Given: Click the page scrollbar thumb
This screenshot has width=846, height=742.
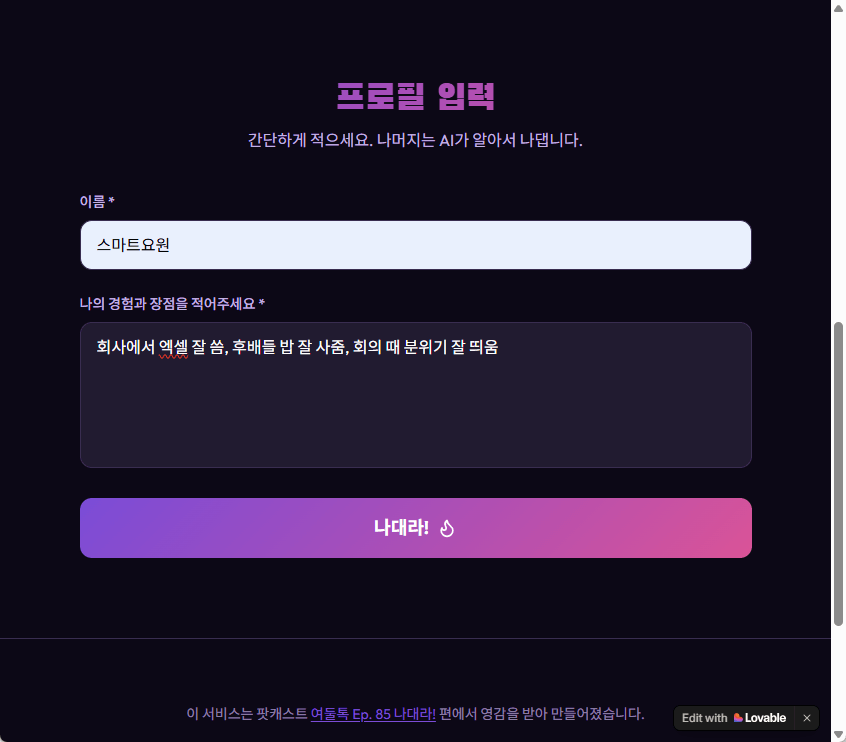Looking at the screenshot, I should click(838, 473).
